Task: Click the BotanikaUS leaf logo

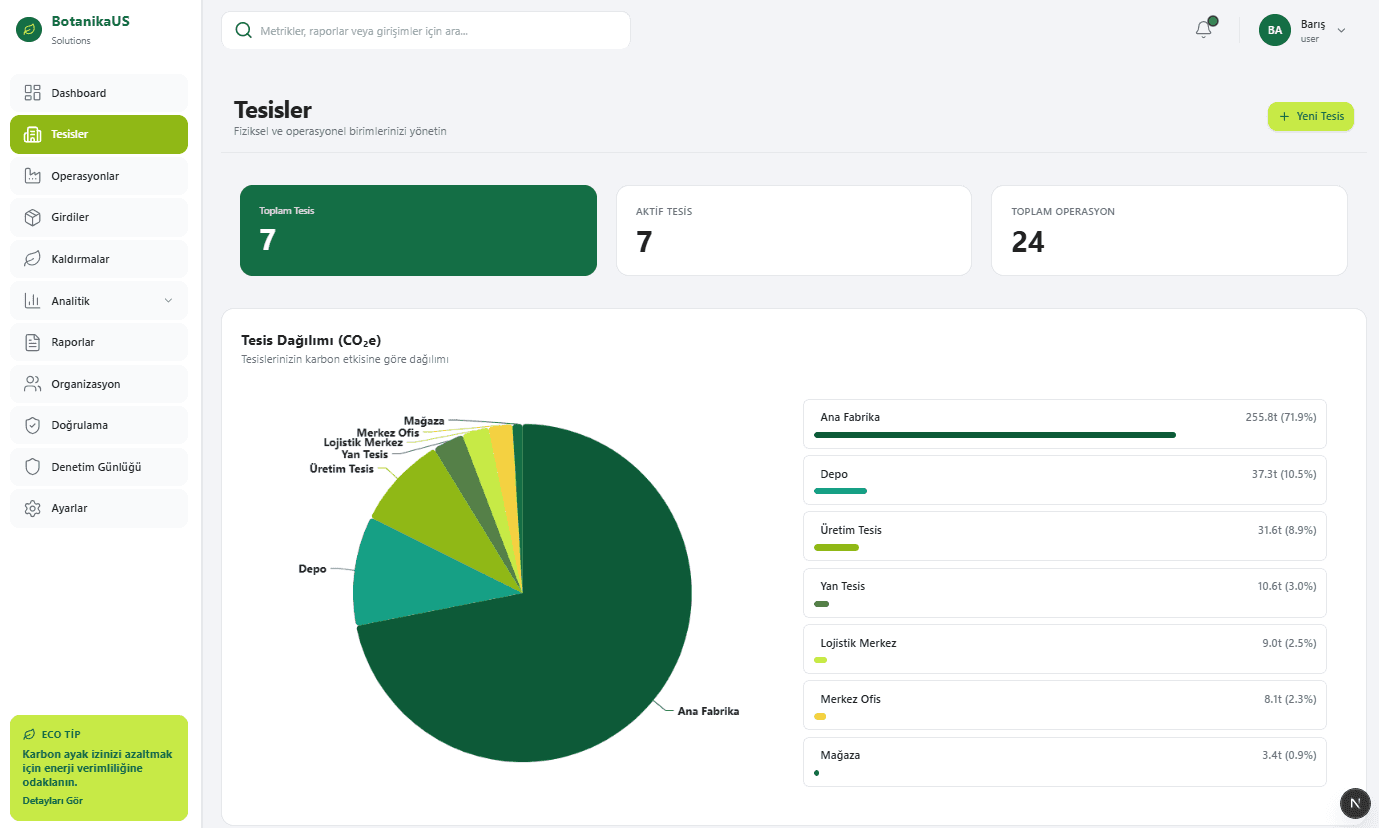Action: click(29, 30)
